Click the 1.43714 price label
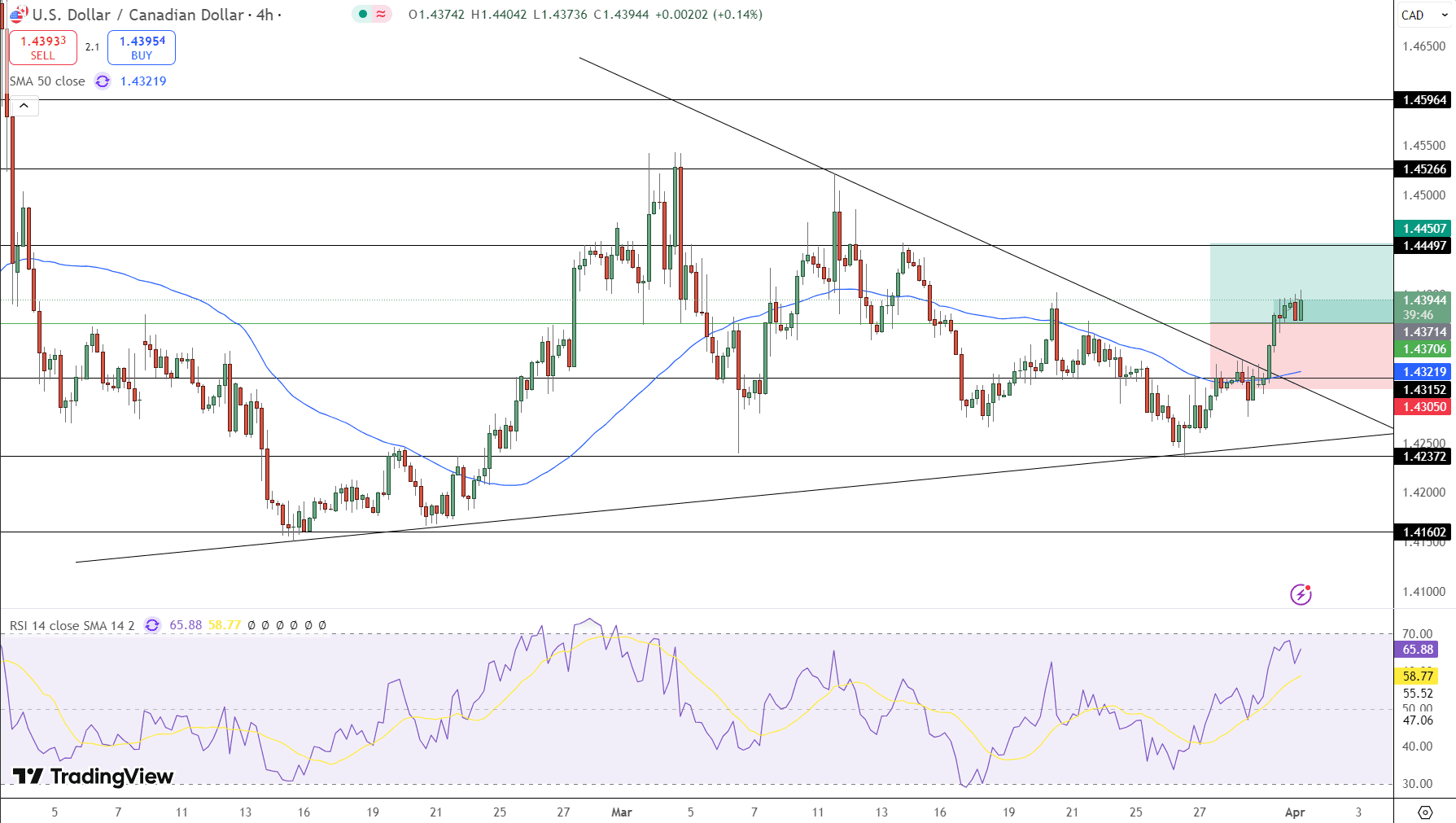Screen dimensions: 1456x823 [x=1424, y=332]
